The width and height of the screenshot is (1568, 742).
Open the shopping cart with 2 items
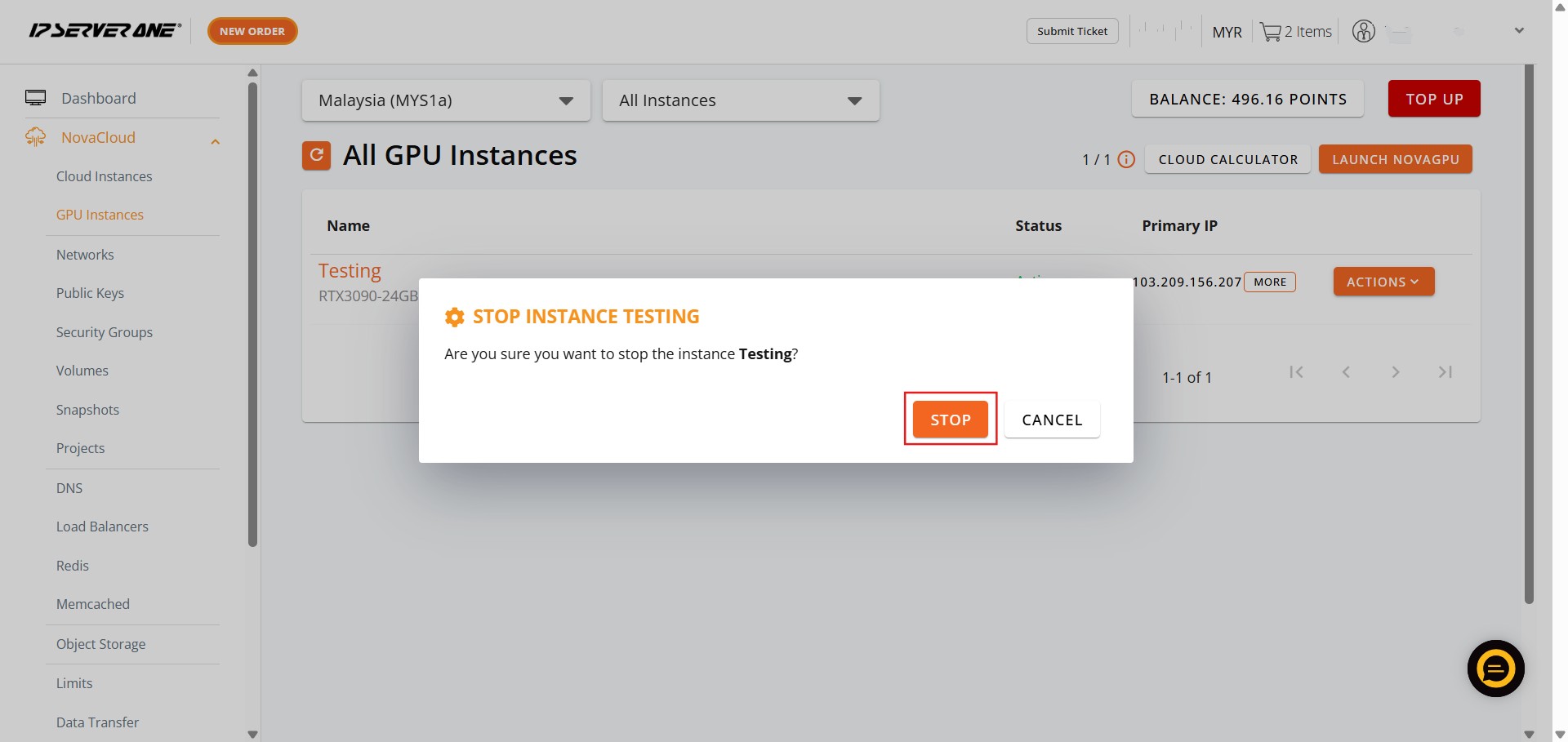click(x=1295, y=32)
